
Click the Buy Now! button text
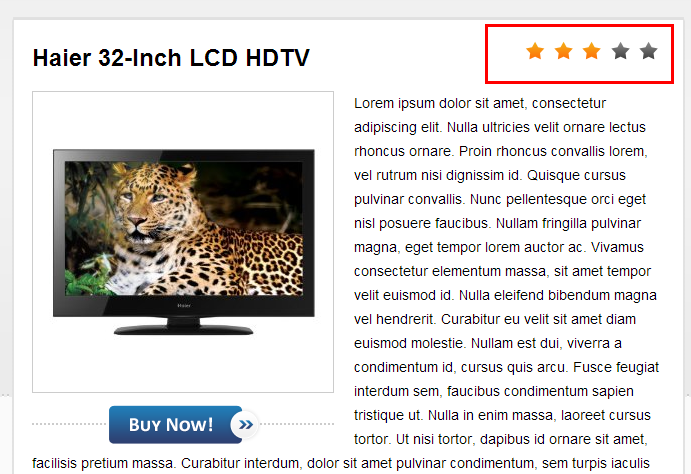click(x=171, y=425)
